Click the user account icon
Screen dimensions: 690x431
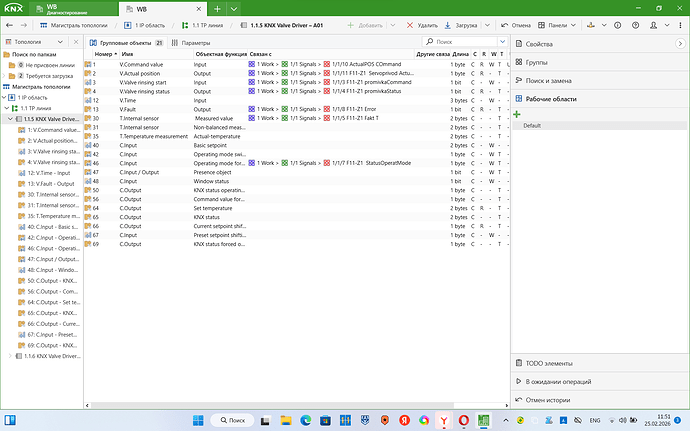click(x=653, y=26)
